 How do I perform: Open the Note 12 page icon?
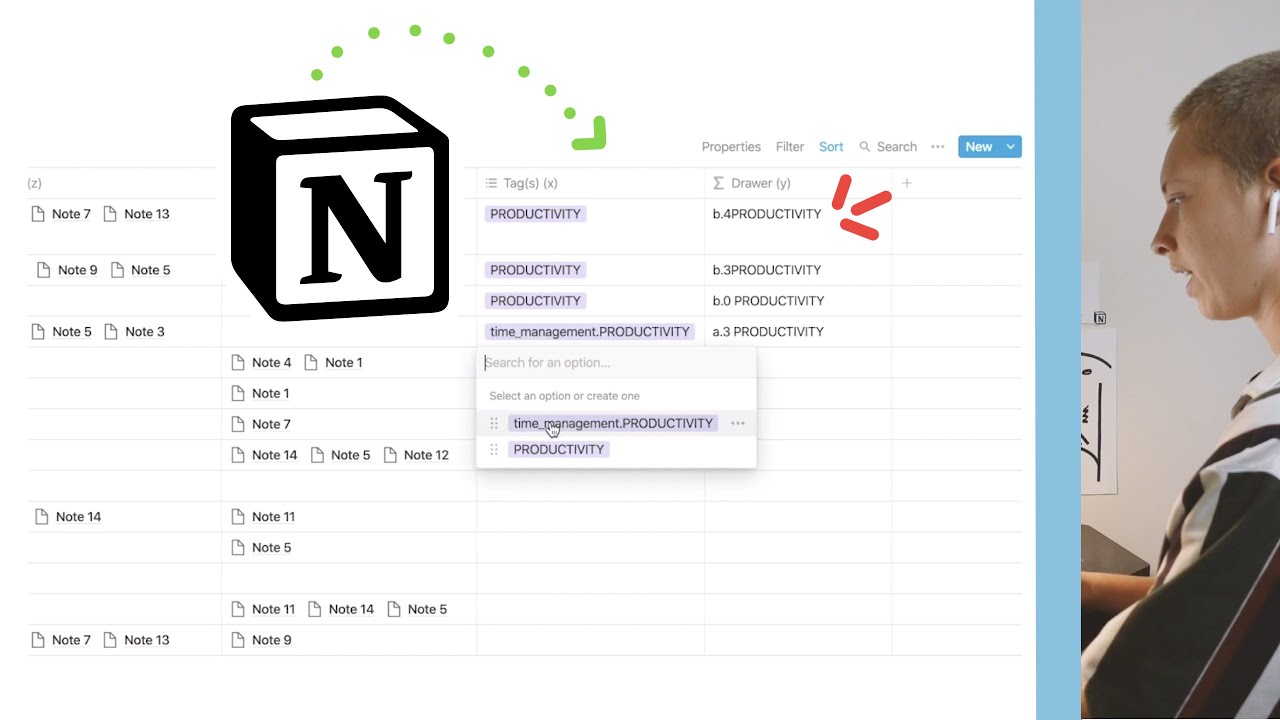391,454
